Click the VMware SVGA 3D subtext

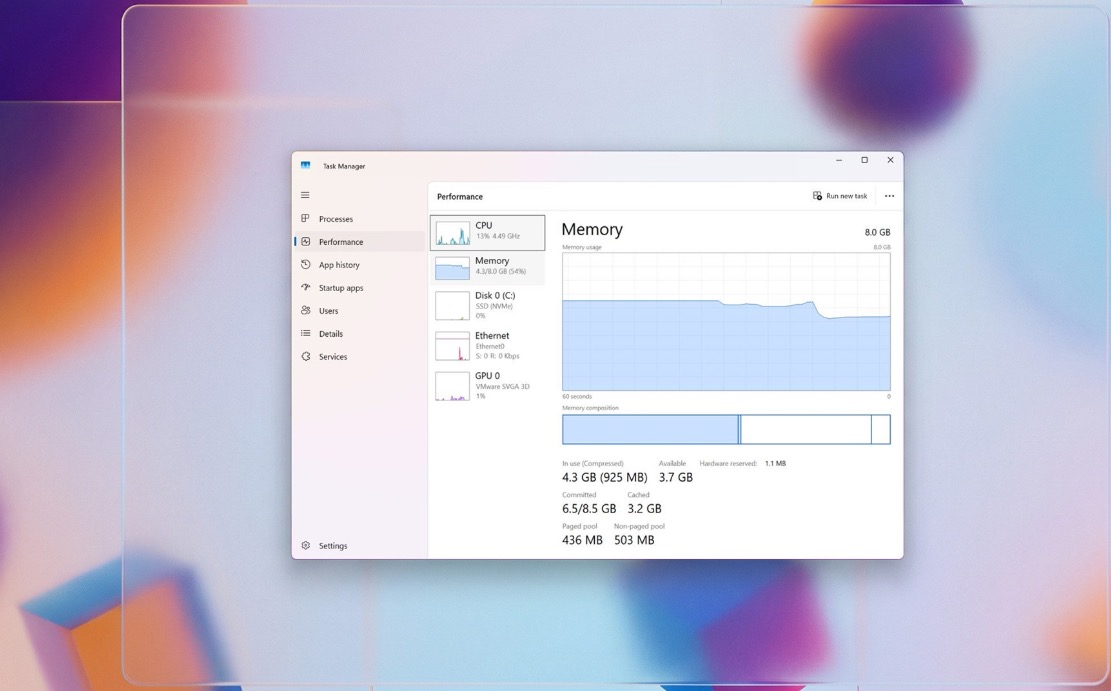tap(502, 387)
